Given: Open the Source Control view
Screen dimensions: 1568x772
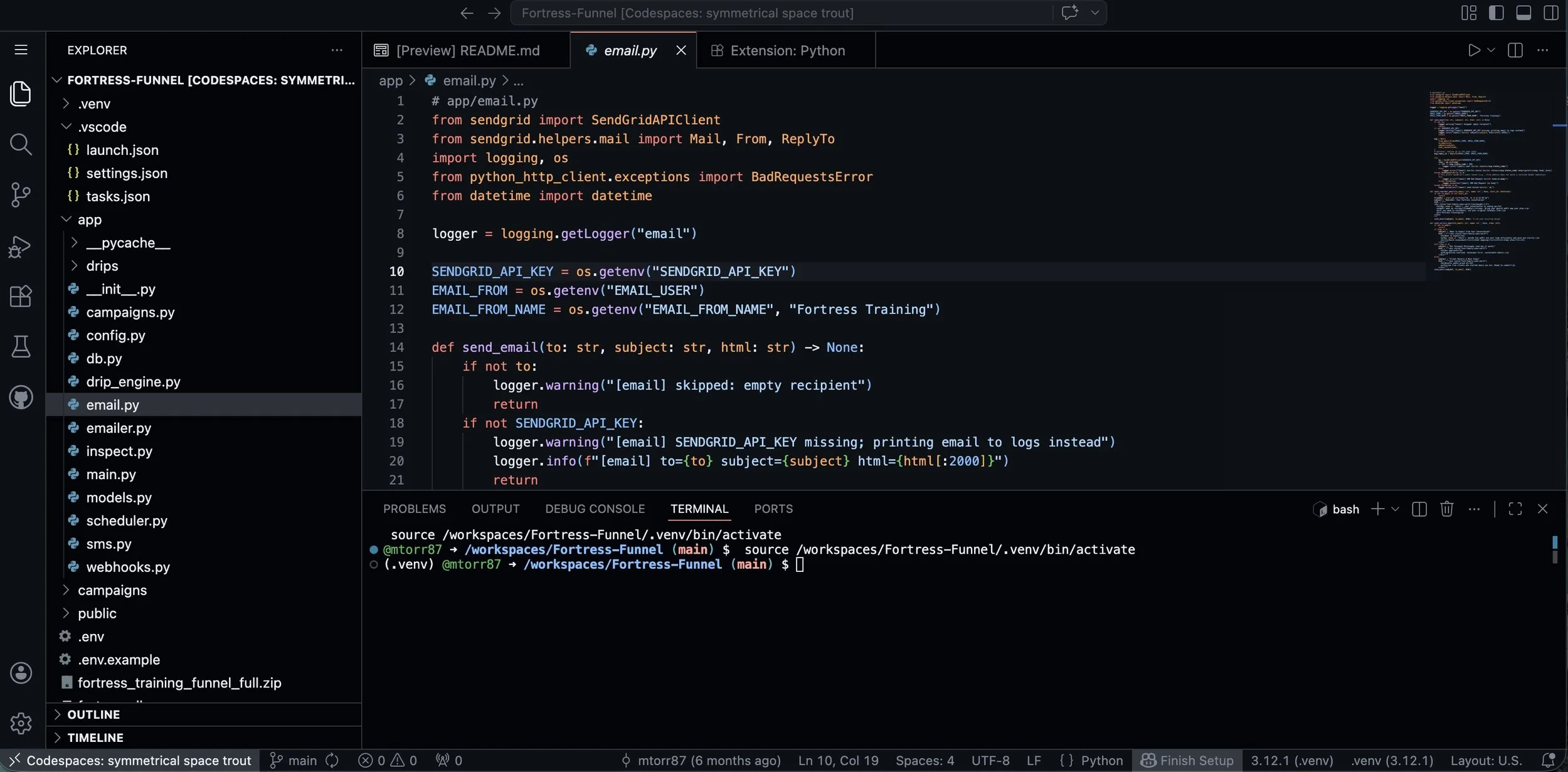Looking at the screenshot, I should tap(21, 194).
